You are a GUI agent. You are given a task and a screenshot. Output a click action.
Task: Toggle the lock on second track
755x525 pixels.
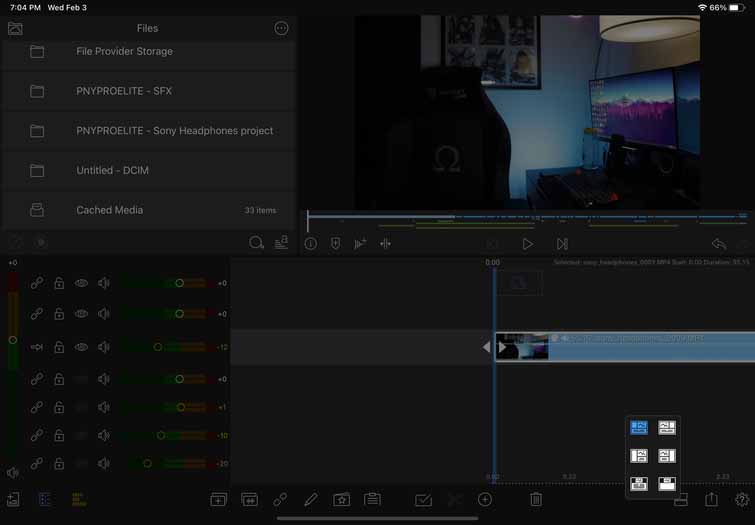(x=59, y=314)
